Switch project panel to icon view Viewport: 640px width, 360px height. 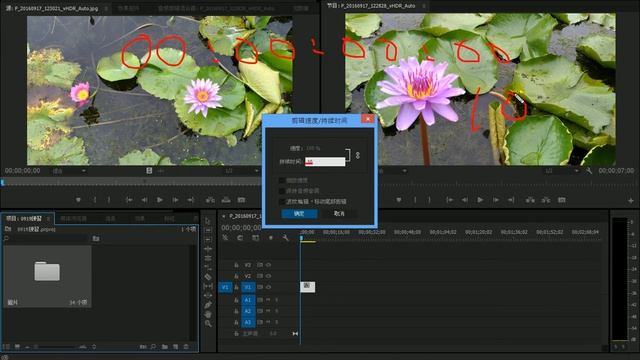[17, 347]
